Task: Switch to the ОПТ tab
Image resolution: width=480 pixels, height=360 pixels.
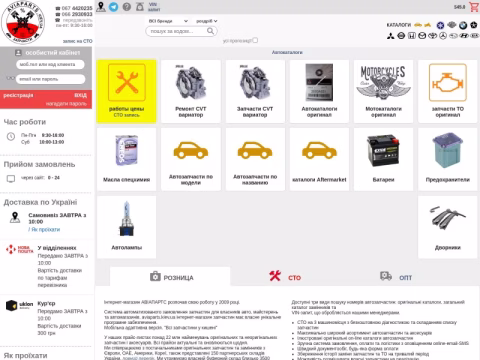Action: pyautogui.click(x=396, y=277)
